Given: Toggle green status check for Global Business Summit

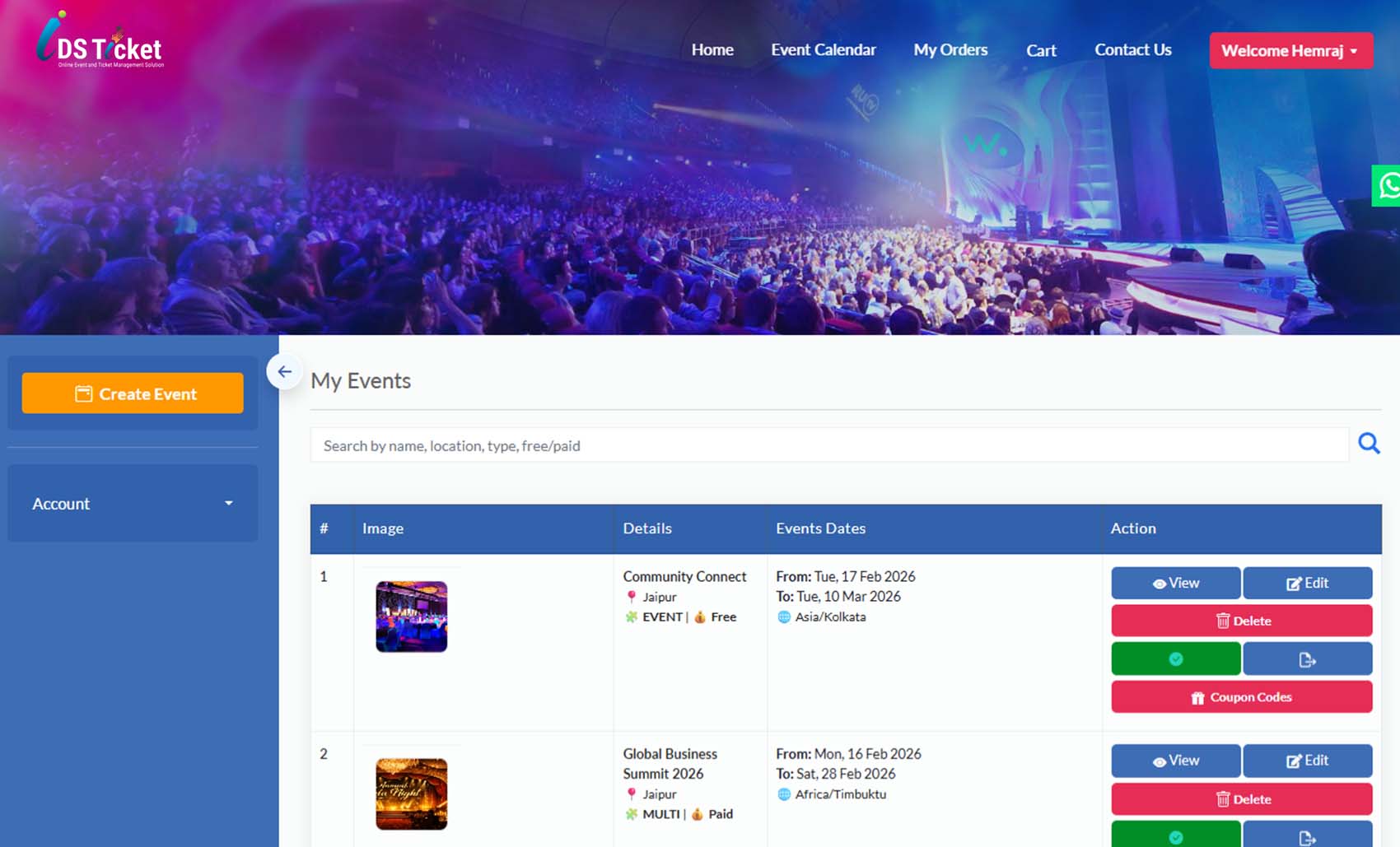Looking at the screenshot, I should point(1175,835).
